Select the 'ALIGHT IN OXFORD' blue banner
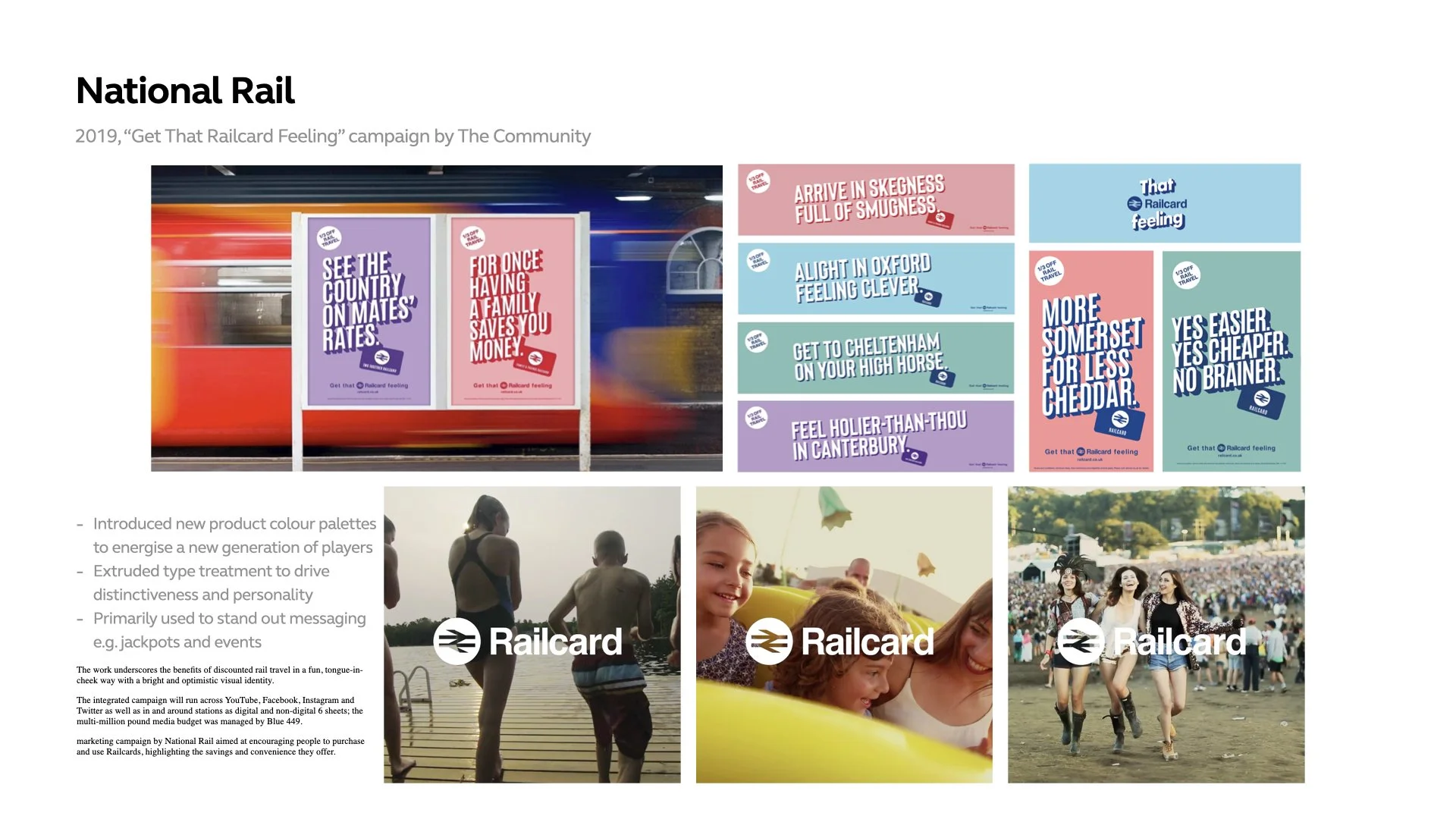Image resolution: width=1456 pixels, height=819 pixels. click(875, 278)
